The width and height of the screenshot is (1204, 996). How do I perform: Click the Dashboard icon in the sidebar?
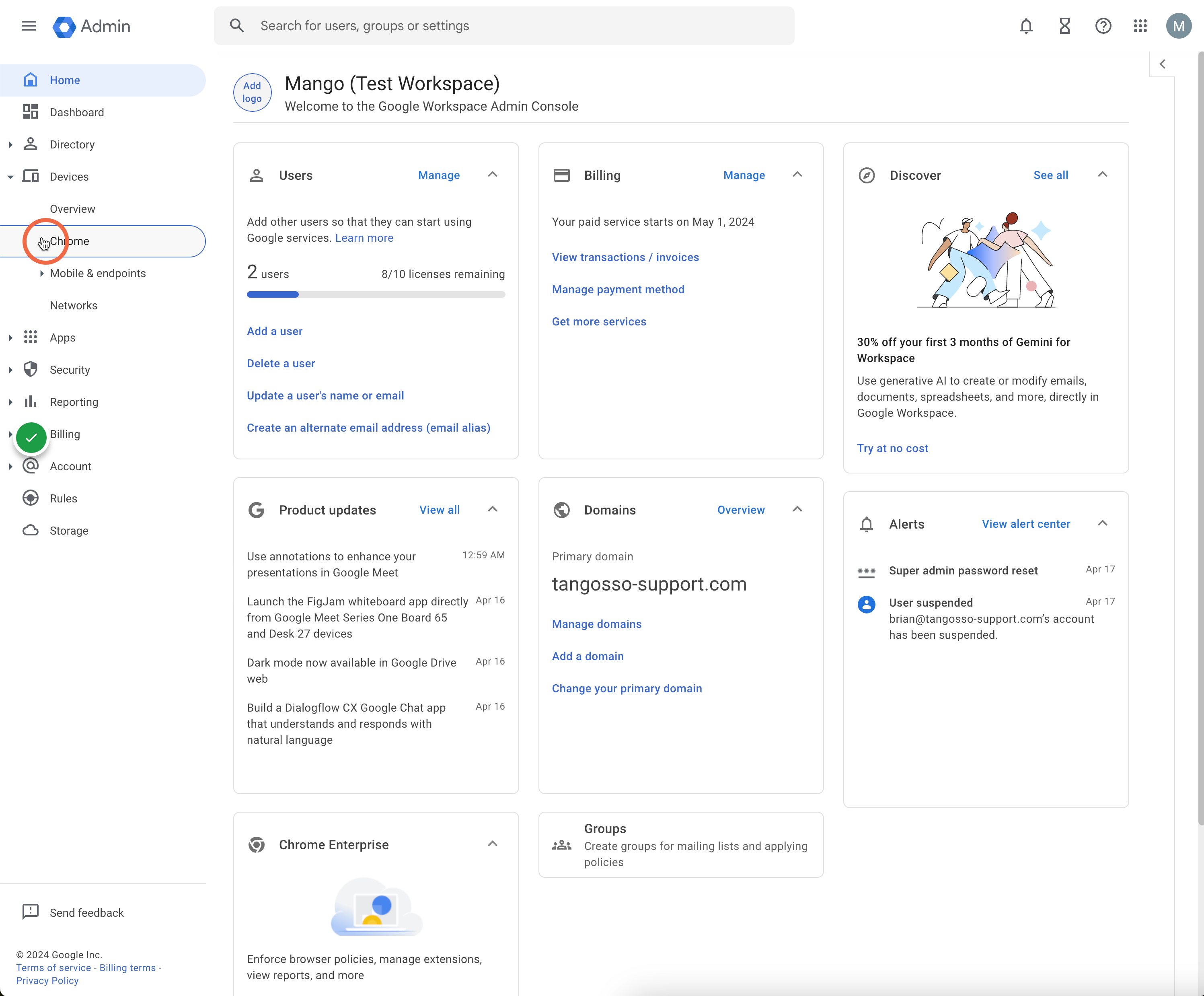31,112
